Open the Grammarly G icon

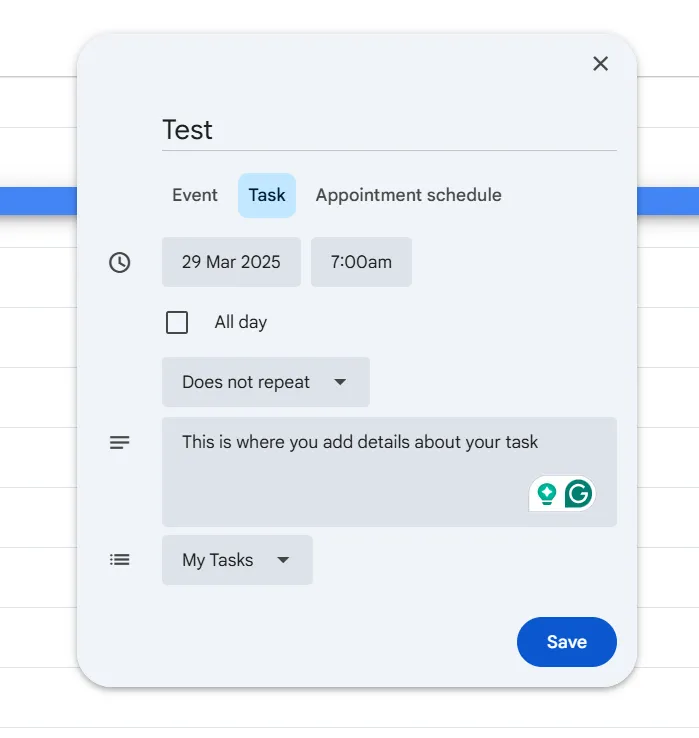click(x=578, y=493)
